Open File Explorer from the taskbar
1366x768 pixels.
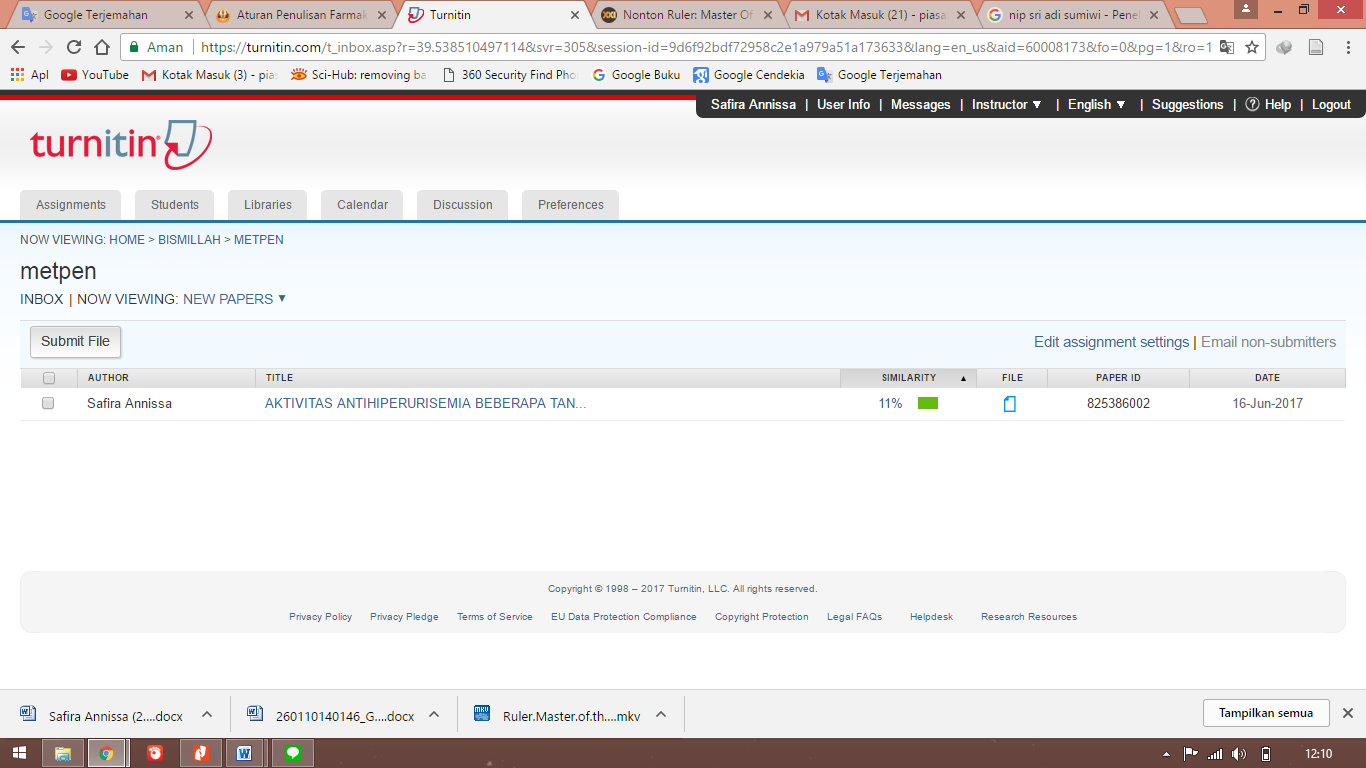63,753
